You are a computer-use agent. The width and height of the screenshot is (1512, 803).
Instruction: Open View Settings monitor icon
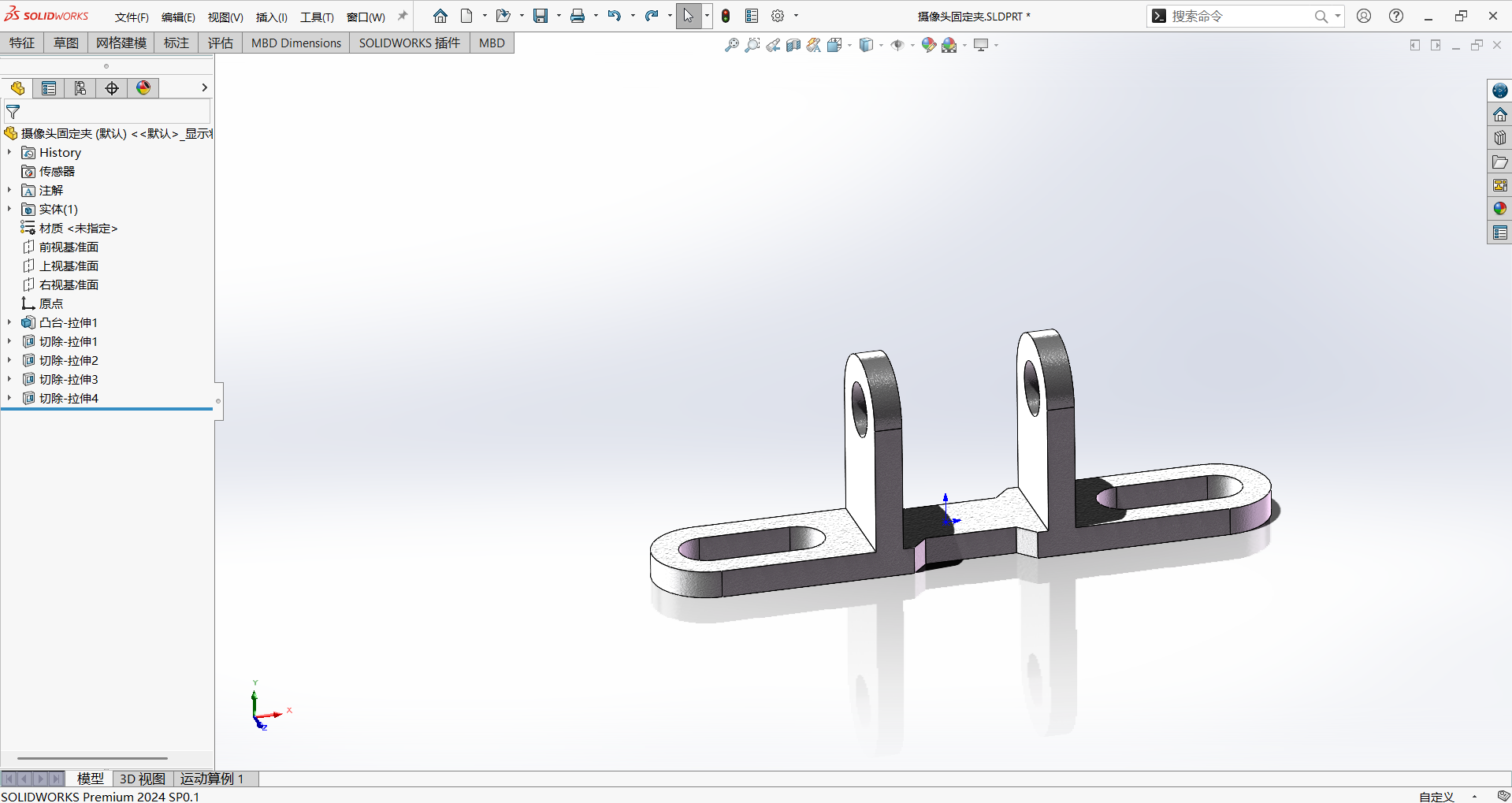tap(981, 45)
